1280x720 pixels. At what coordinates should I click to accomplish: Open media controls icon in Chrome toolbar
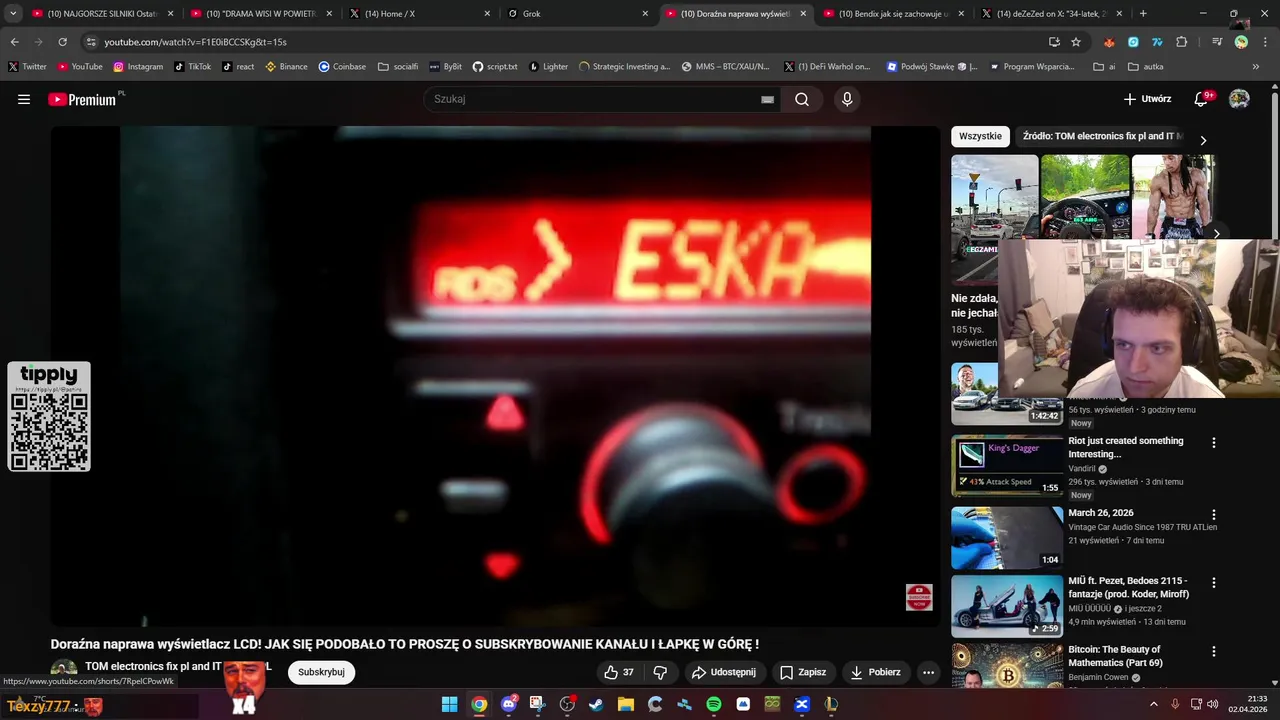point(1217,42)
